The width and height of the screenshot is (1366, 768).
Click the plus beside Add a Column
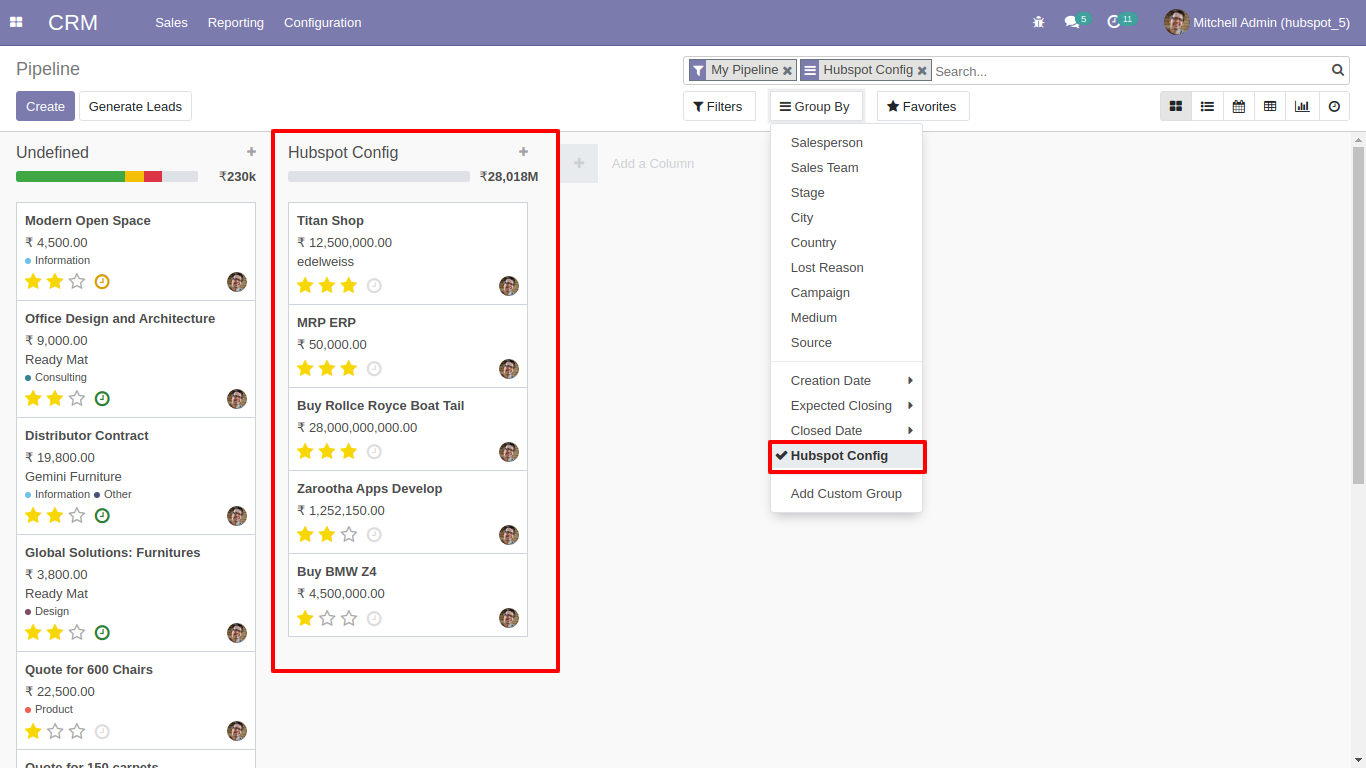click(579, 163)
